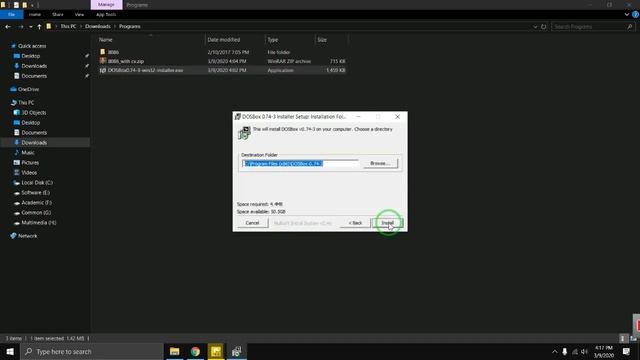Click the Destination Folder path field
This screenshot has height=360, width=640.
(300, 164)
